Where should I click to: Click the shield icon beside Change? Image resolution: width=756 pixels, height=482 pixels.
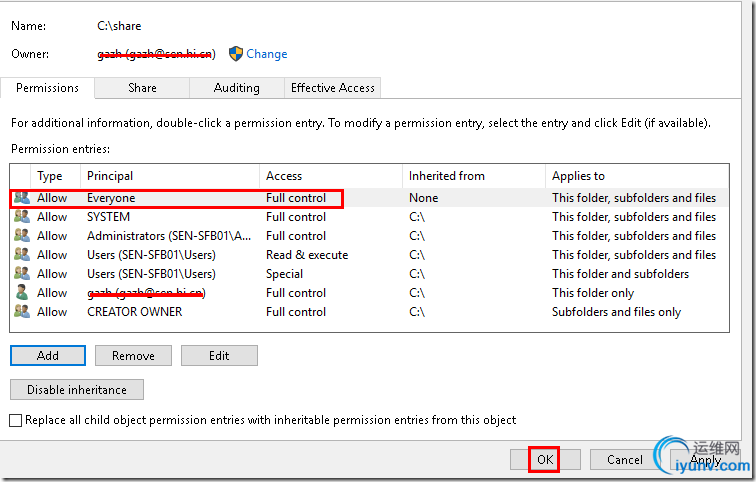(x=236, y=54)
